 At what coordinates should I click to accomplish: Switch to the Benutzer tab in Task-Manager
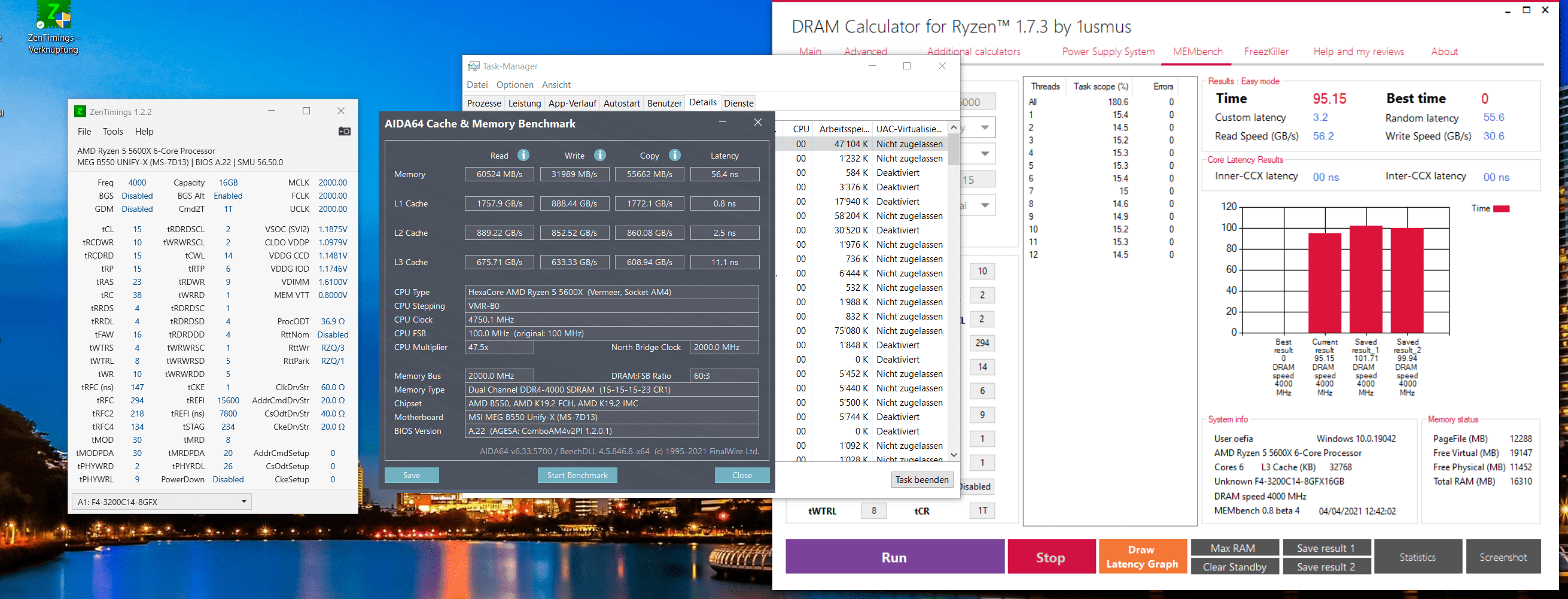[664, 104]
